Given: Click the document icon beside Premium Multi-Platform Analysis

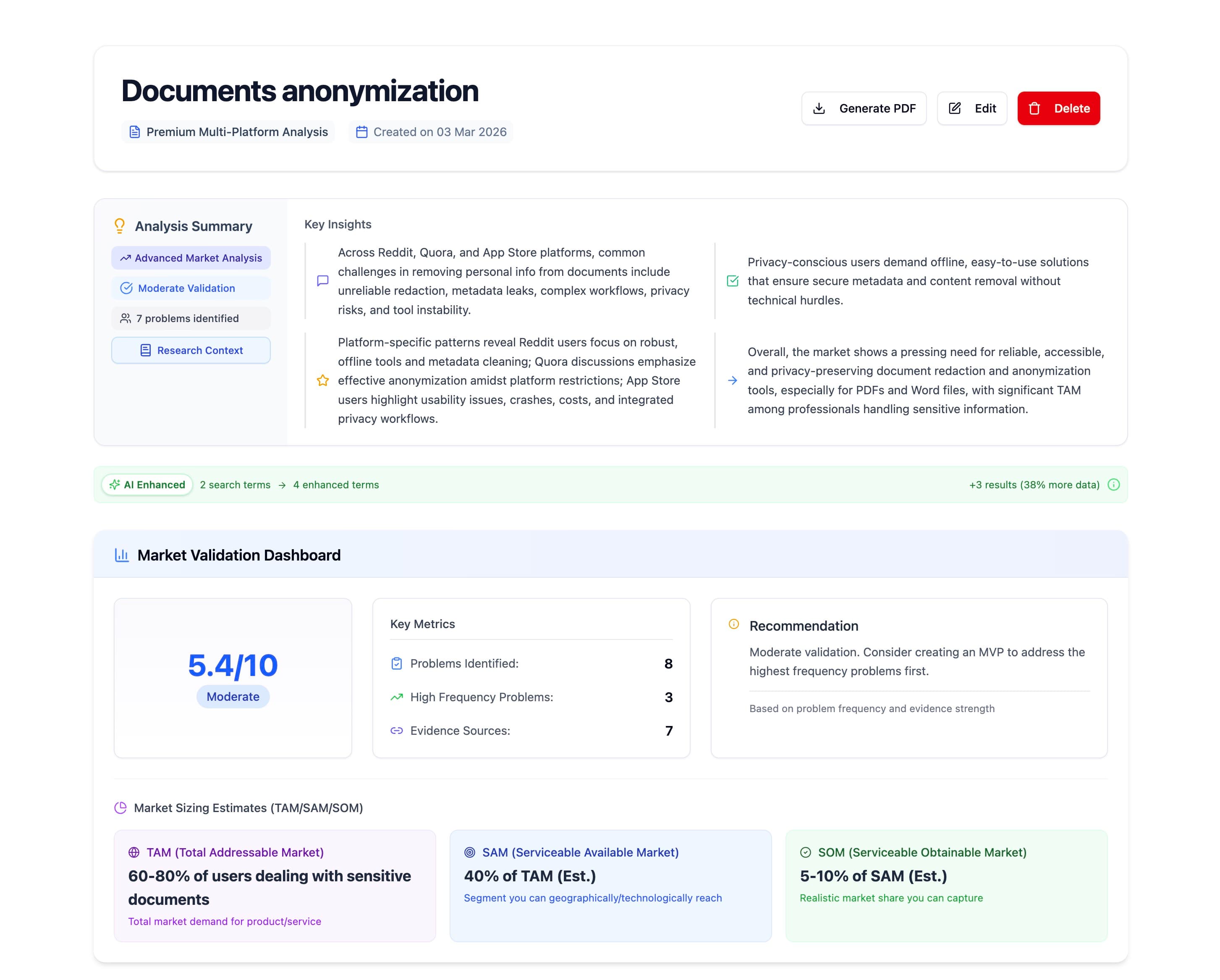Looking at the screenshot, I should coord(135,132).
